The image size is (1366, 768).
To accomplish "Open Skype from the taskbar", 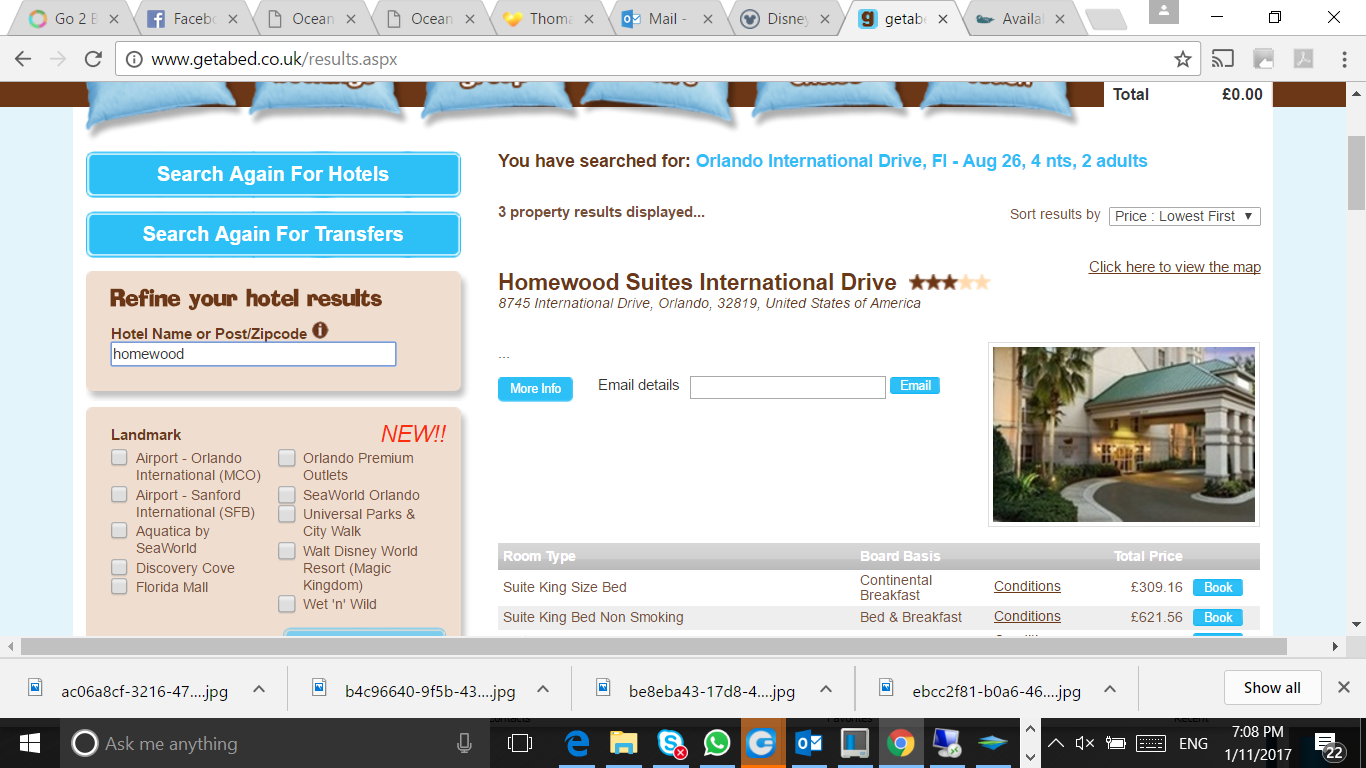I will click(x=671, y=743).
